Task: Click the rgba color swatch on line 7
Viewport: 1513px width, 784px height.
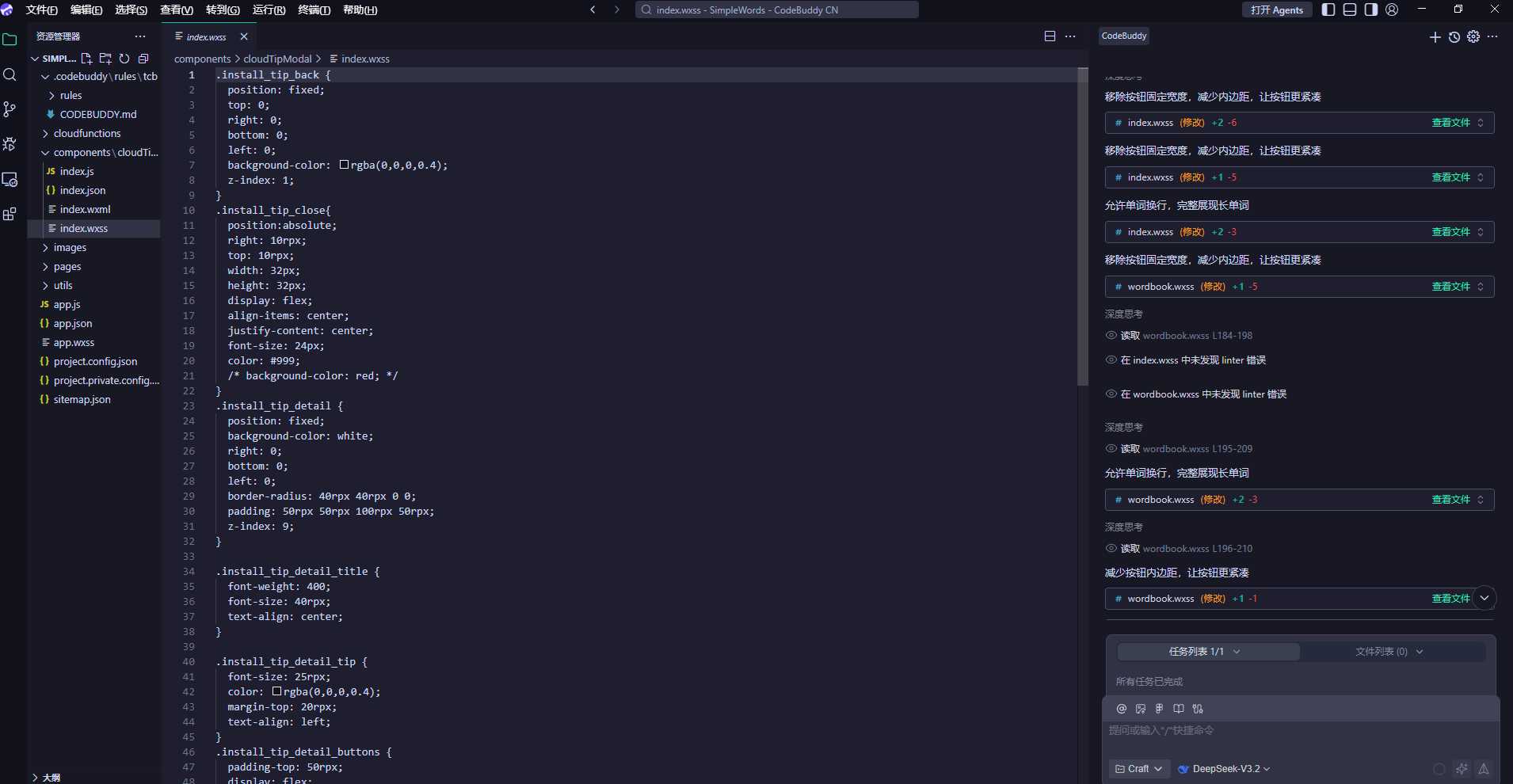Action: [345, 165]
